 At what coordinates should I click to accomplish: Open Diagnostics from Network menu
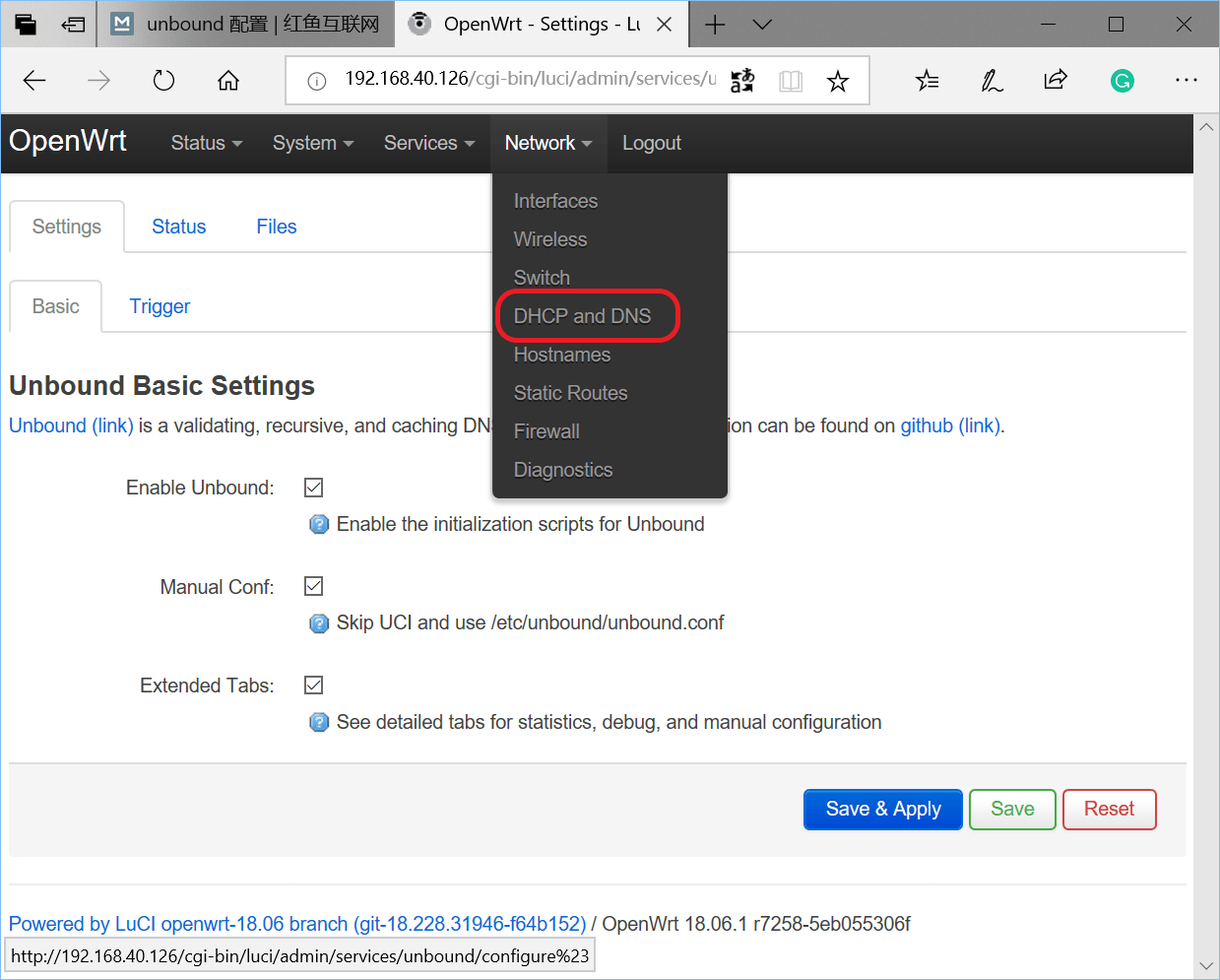[563, 470]
